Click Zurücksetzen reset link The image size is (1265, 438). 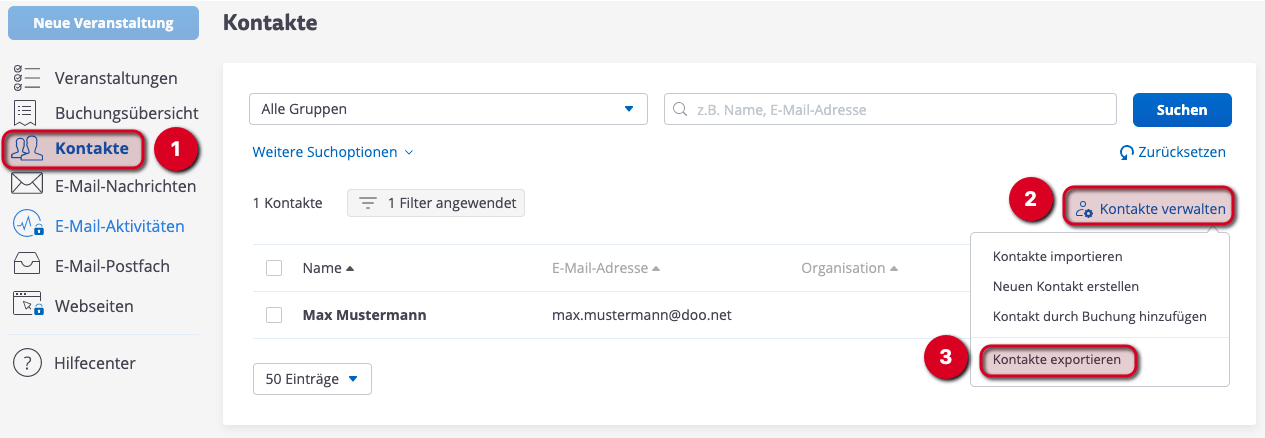1173,153
